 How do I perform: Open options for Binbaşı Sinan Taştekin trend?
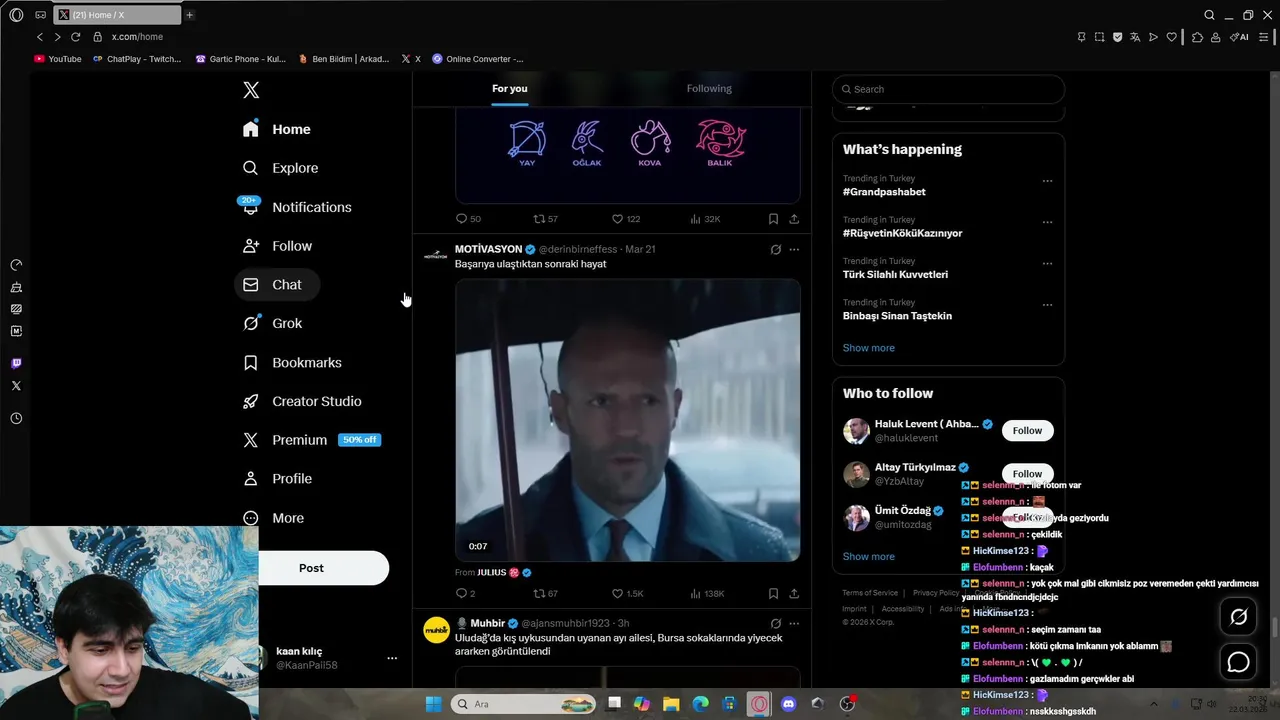tap(1047, 305)
